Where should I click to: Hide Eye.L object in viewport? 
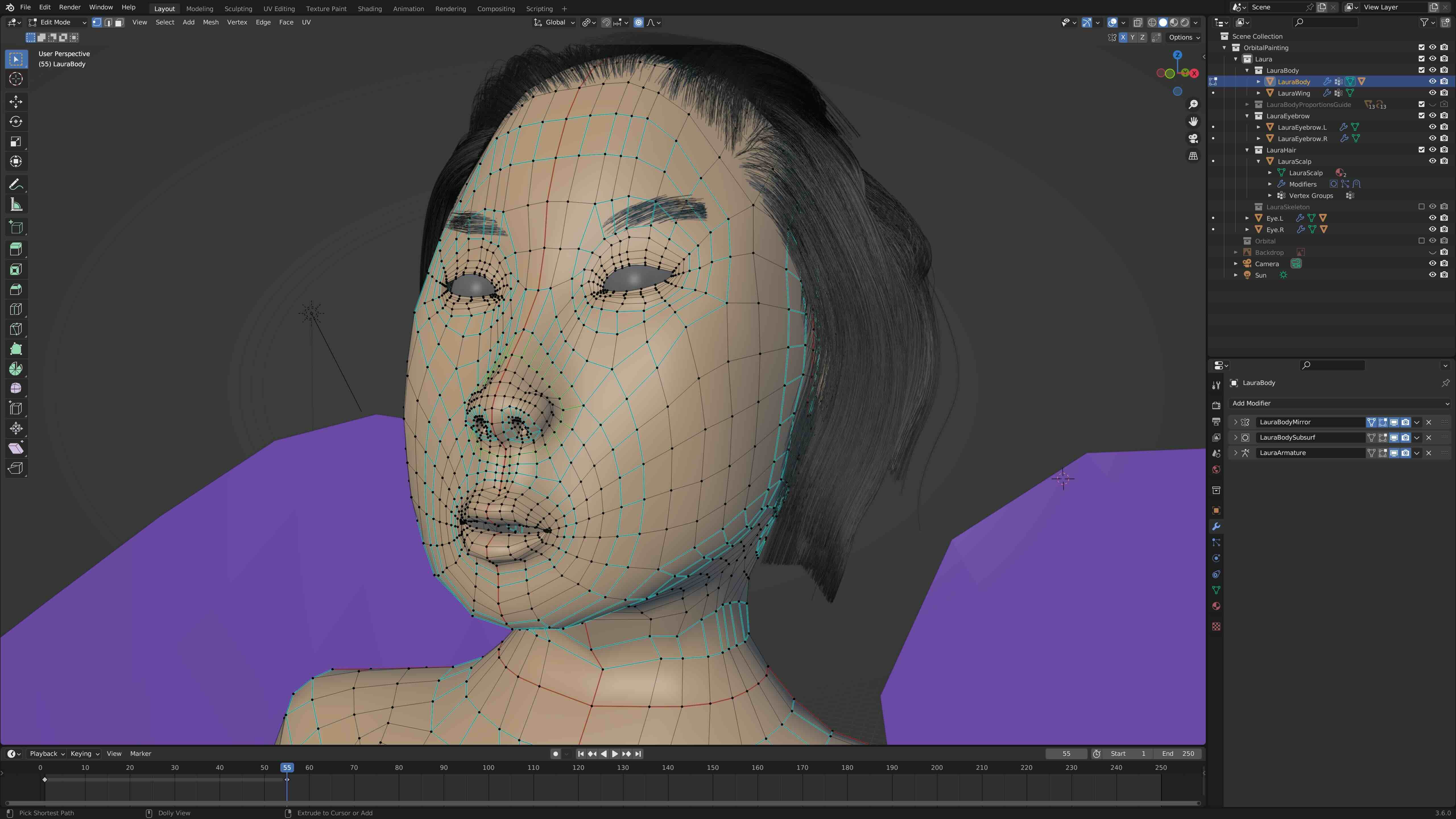tap(1432, 218)
